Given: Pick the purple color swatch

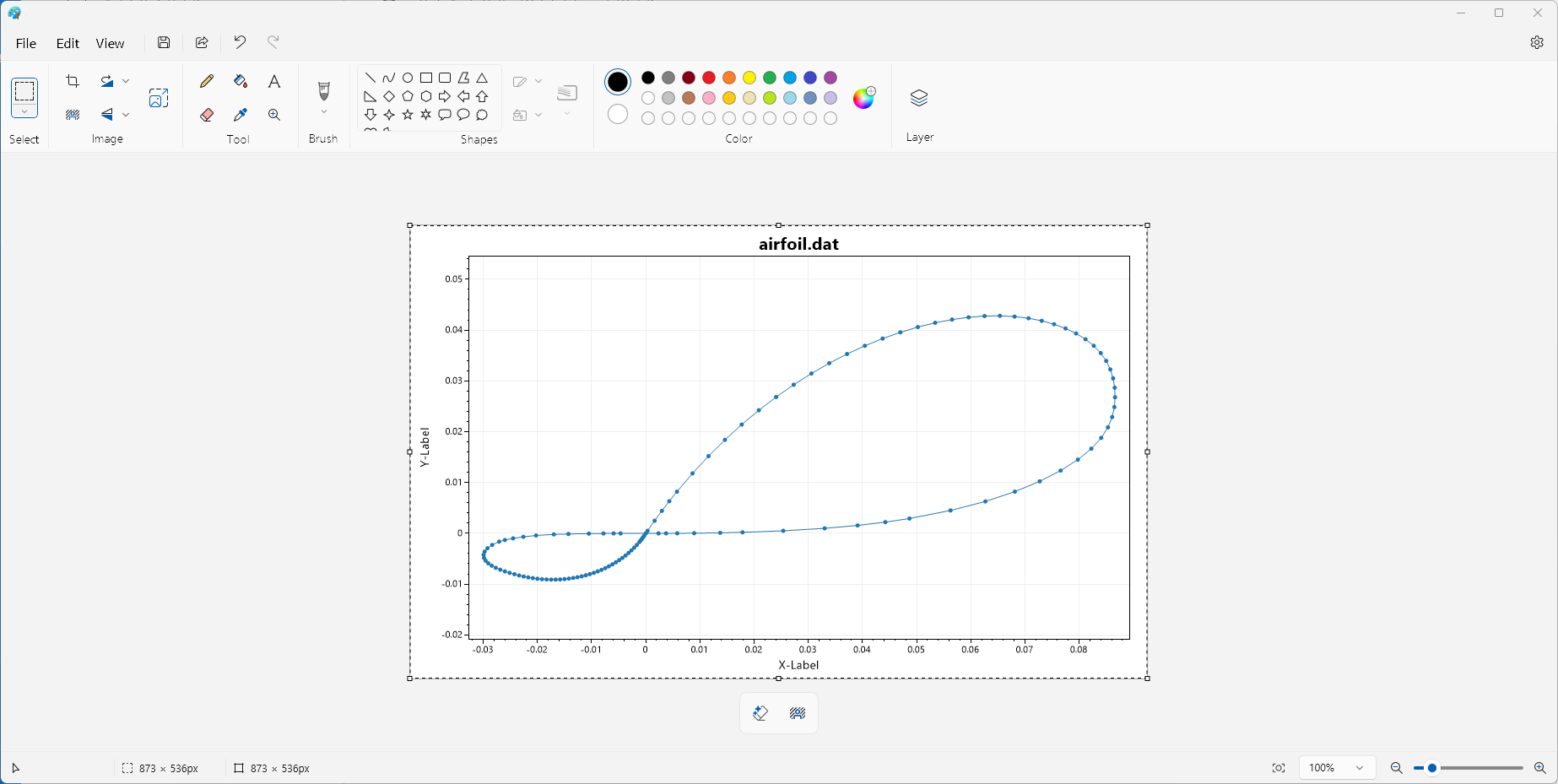Looking at the screenshot, I should [830, 78].
